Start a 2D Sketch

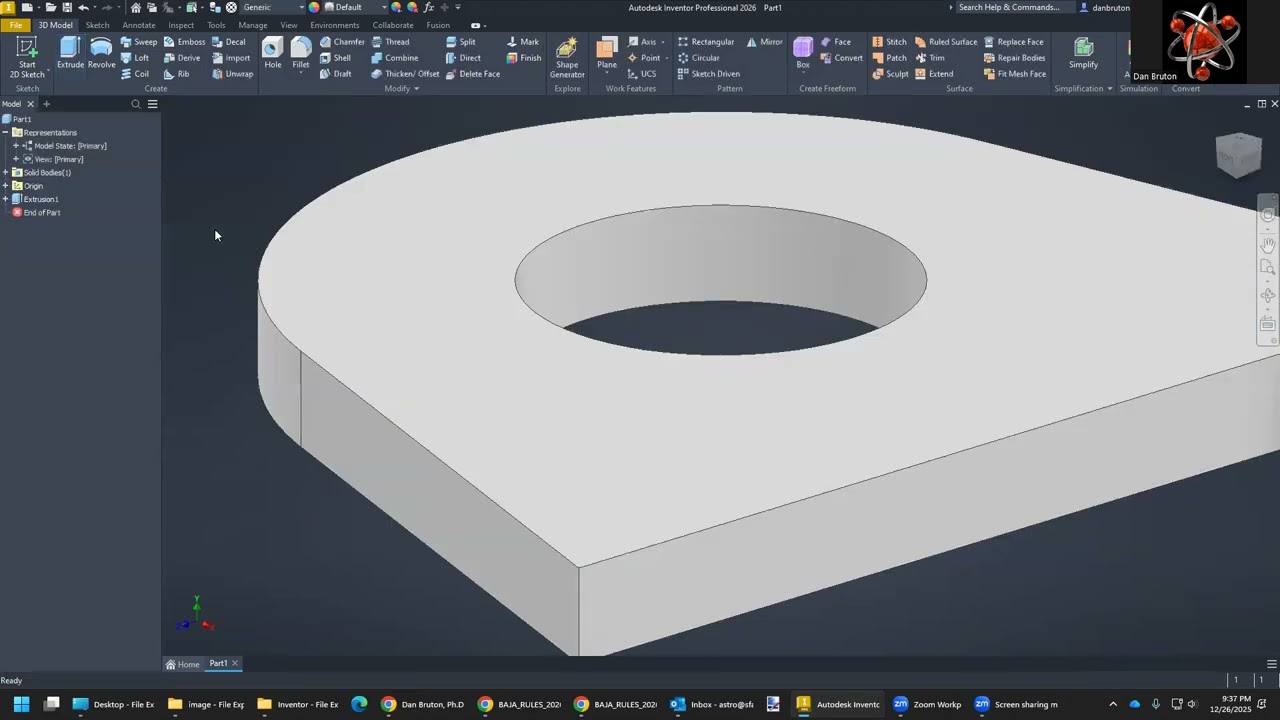tap(27, 58)
